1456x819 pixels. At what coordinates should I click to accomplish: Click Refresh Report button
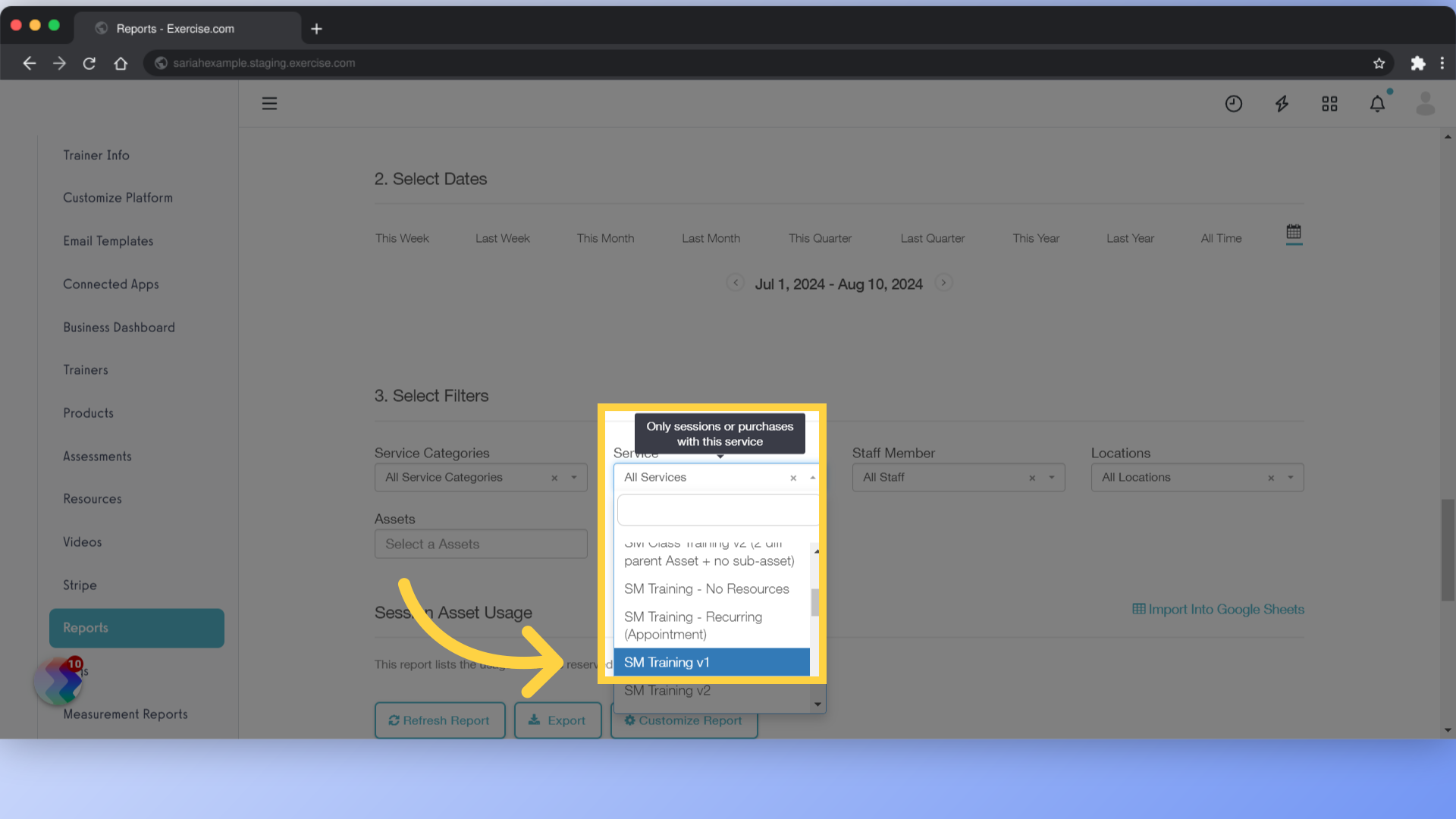click(x=440, y=720)
